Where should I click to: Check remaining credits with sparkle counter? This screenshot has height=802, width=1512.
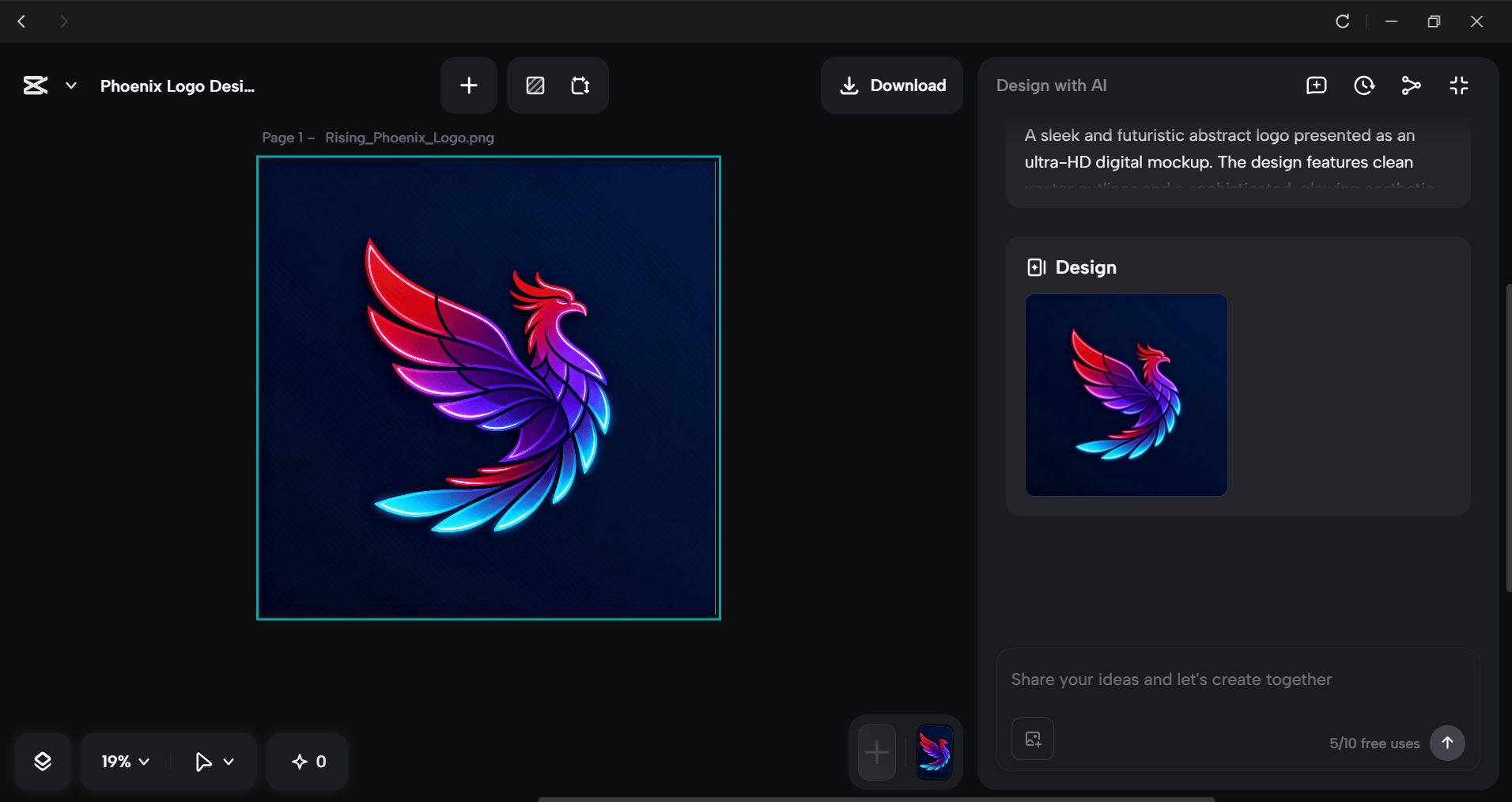coord(307,762)
